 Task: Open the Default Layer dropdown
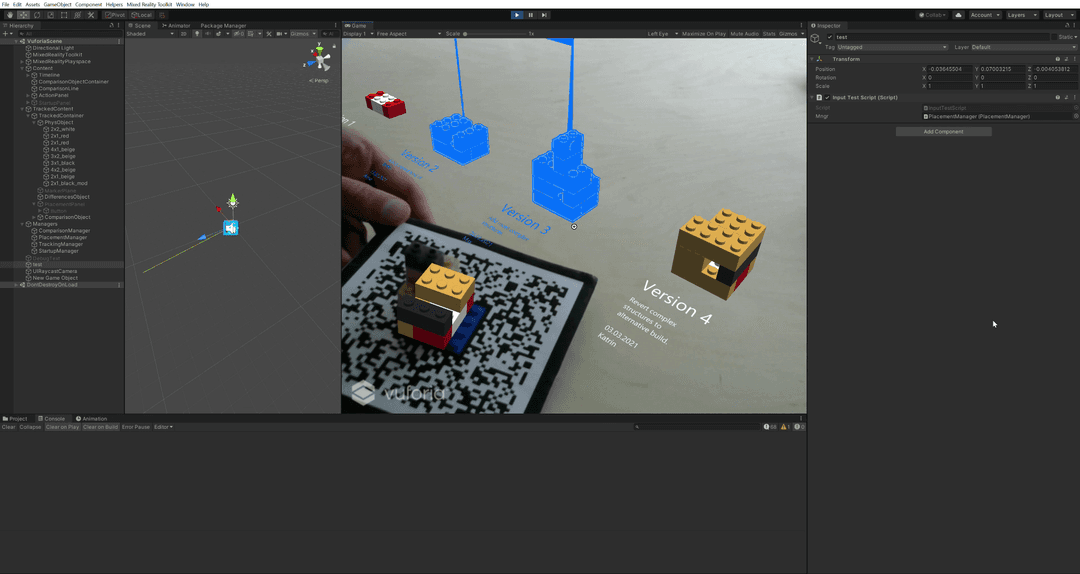click(x=1024, y=47)
